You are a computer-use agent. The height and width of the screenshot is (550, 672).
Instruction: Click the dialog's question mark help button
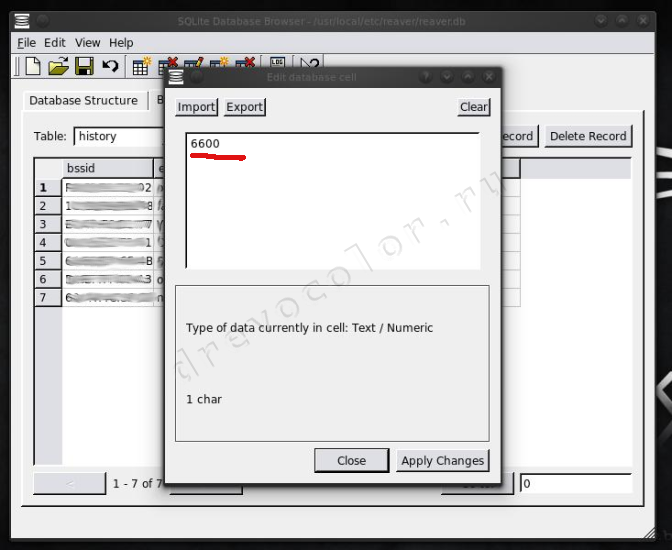click(426, 77)
